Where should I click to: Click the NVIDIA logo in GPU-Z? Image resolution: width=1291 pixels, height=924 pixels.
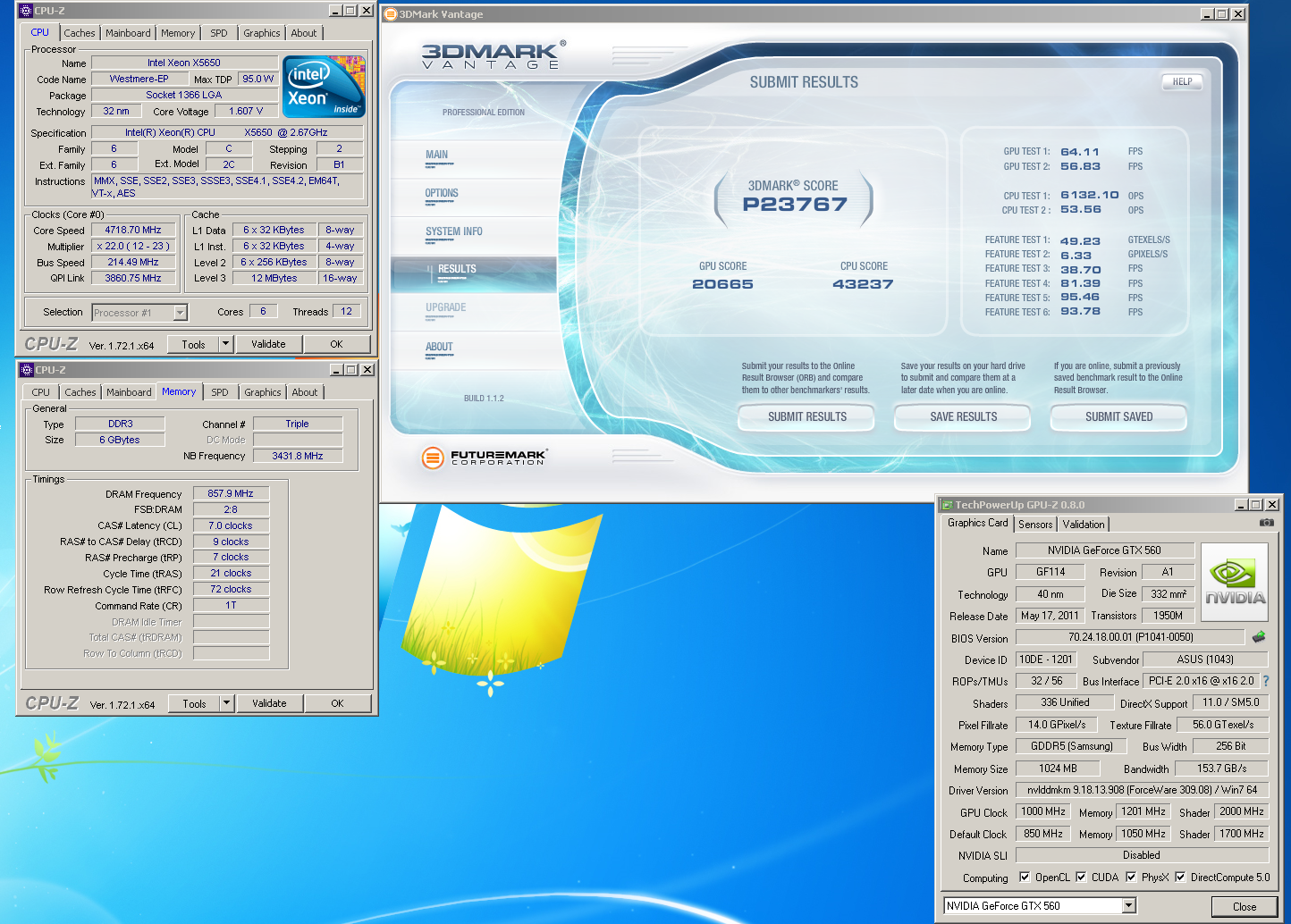(1235, 584)
